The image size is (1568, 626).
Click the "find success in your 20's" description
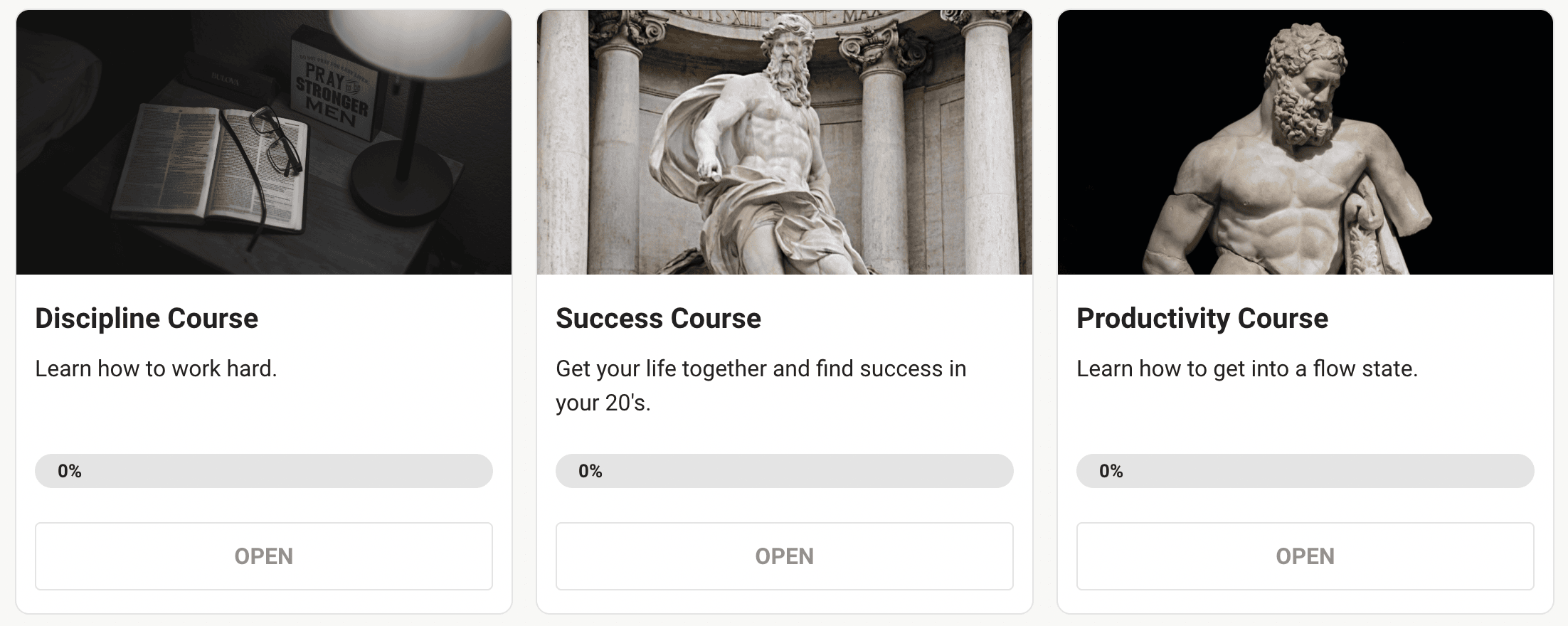point(761,385)
